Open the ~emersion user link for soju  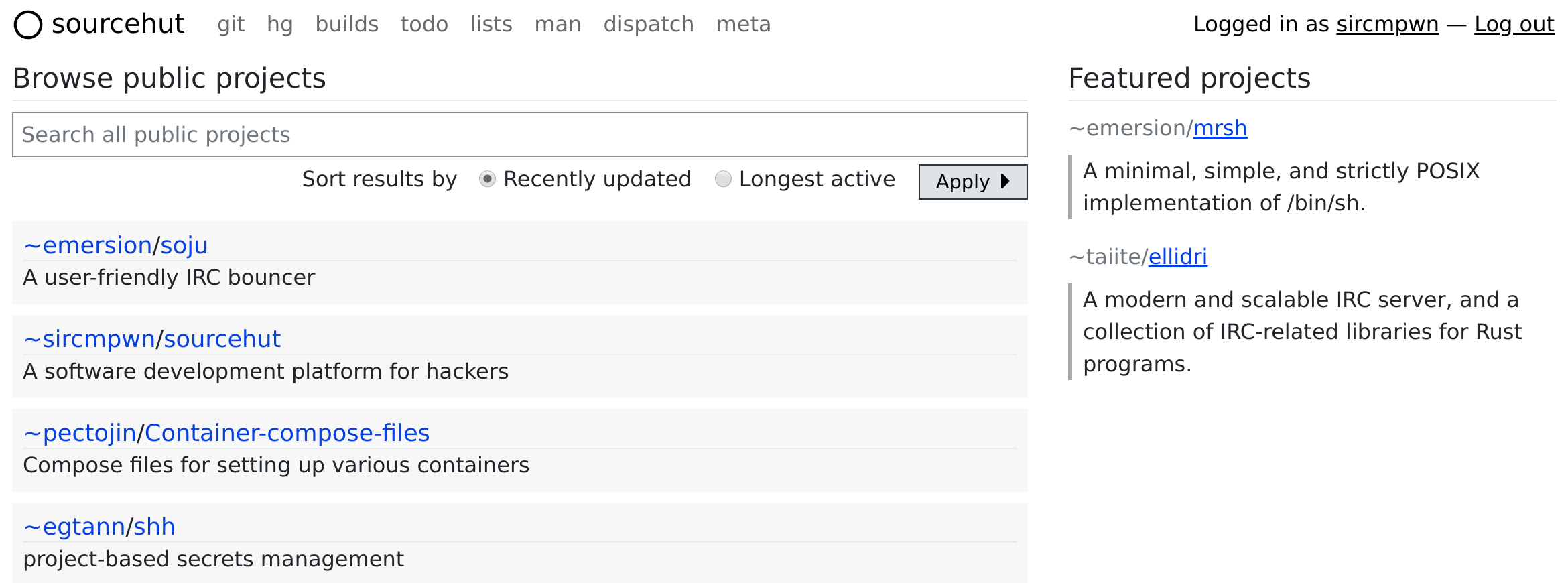click(87, 245)
